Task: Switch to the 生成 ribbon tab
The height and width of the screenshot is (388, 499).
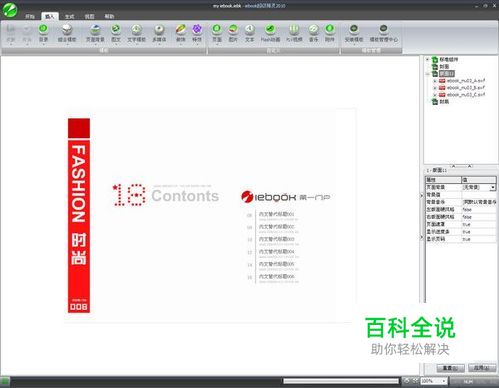Action: 69,16
